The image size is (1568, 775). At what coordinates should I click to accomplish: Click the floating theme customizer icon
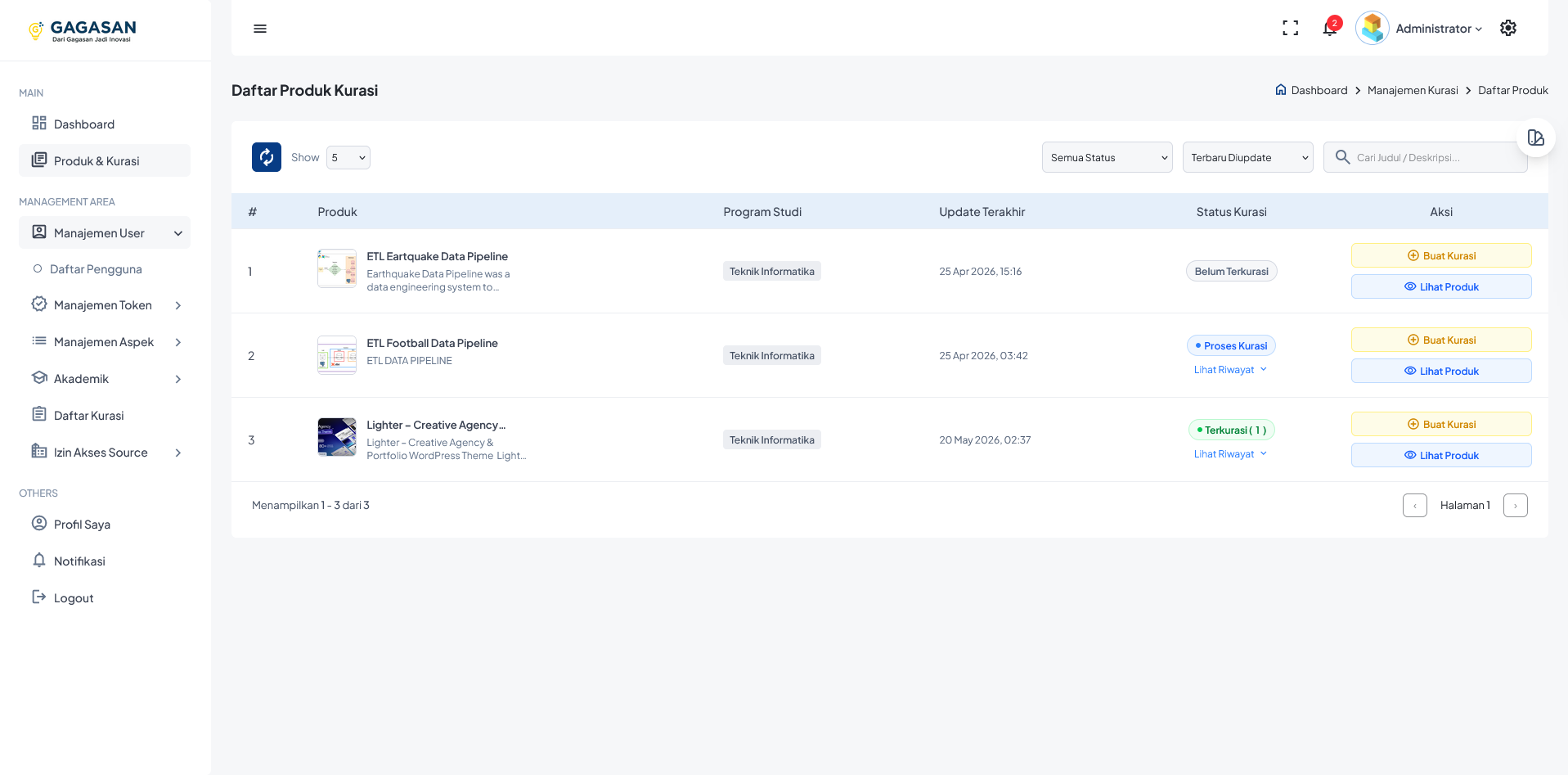1536,137
